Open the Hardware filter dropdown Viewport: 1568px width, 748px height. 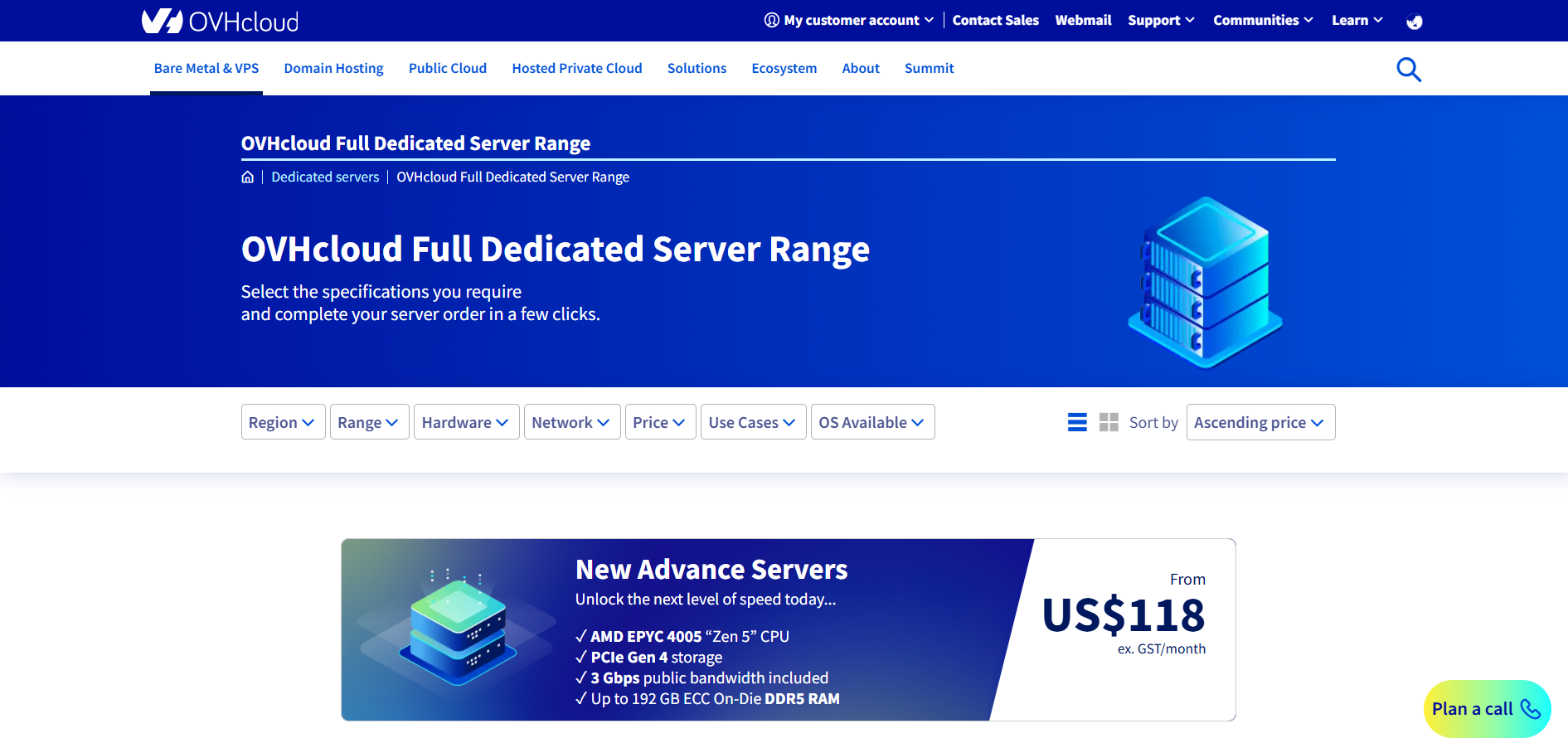click(x=466, y=422)
